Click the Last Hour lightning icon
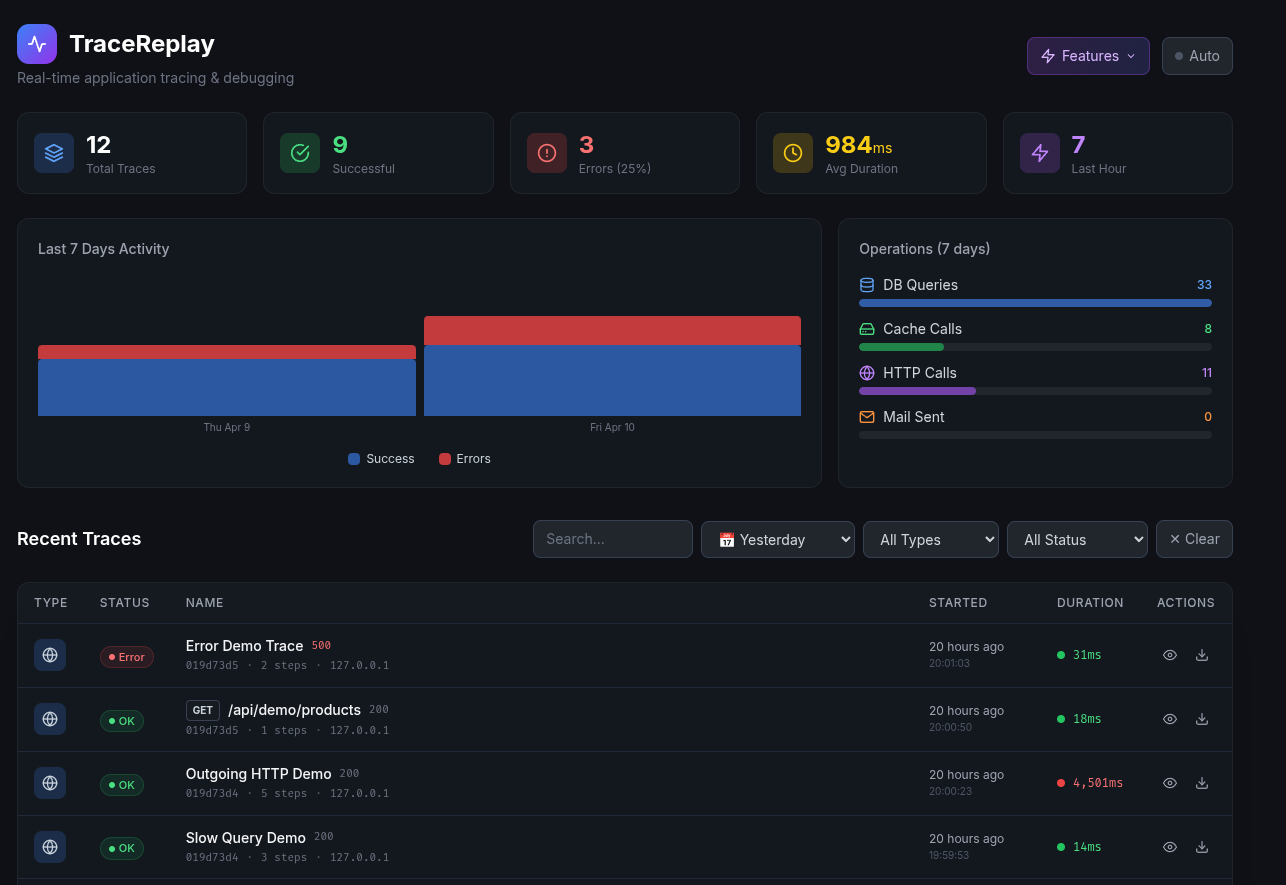Viewport: 1286px width, 885px height. (x=1040, y=153)
